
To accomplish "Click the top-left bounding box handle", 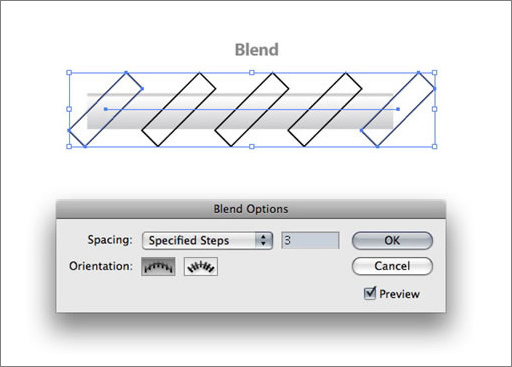I will coord(69,72).
